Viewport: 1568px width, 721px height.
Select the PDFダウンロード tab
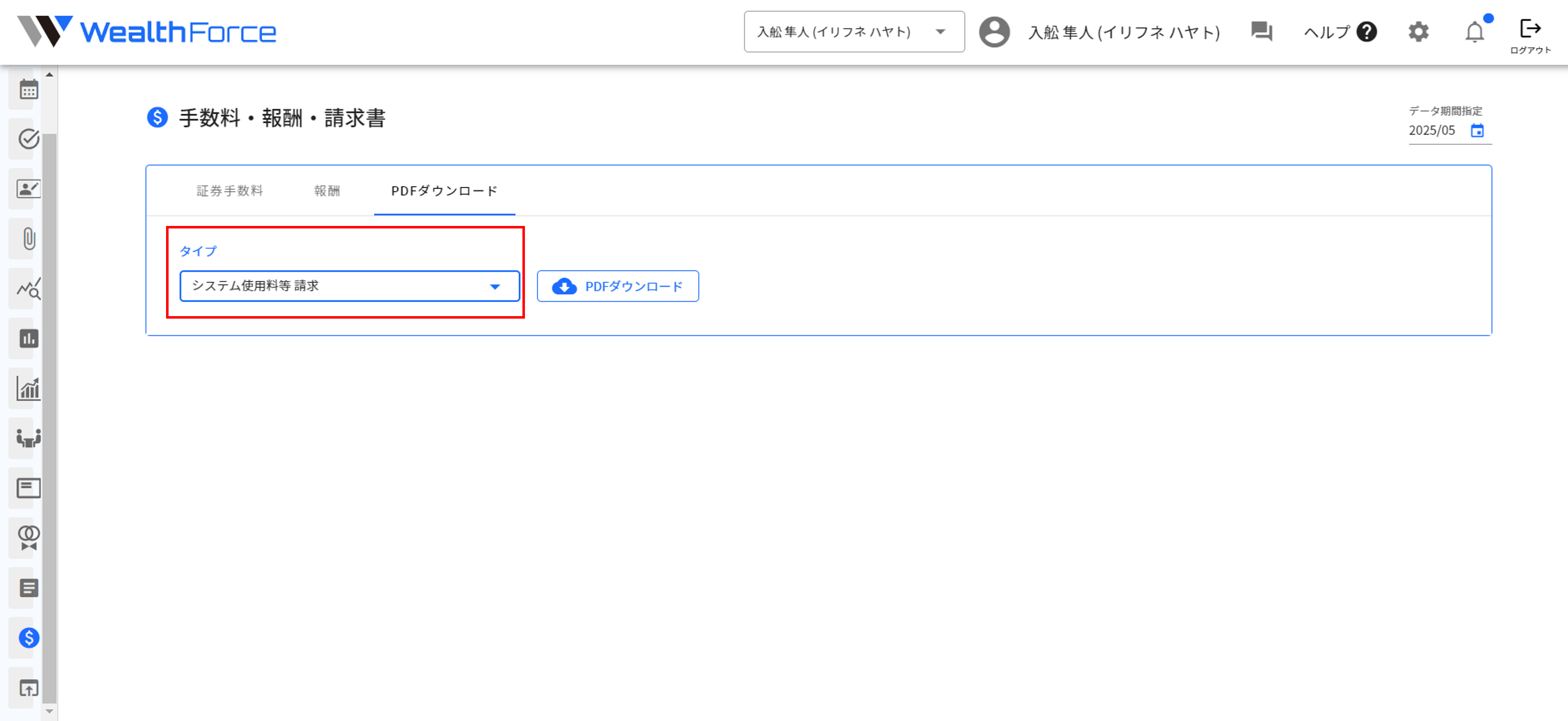(x=444, y=191)
